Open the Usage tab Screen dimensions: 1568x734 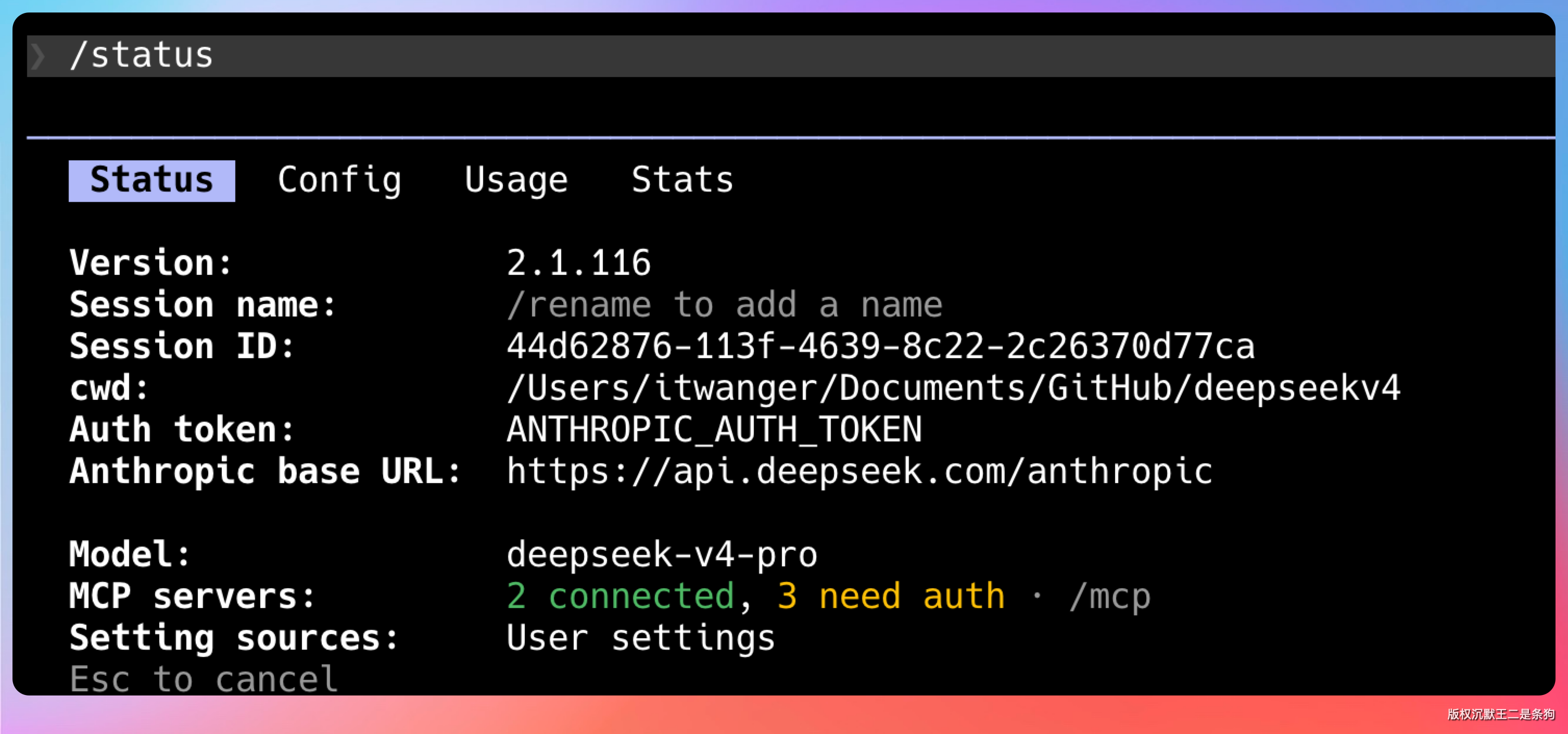tap(516, 180)
